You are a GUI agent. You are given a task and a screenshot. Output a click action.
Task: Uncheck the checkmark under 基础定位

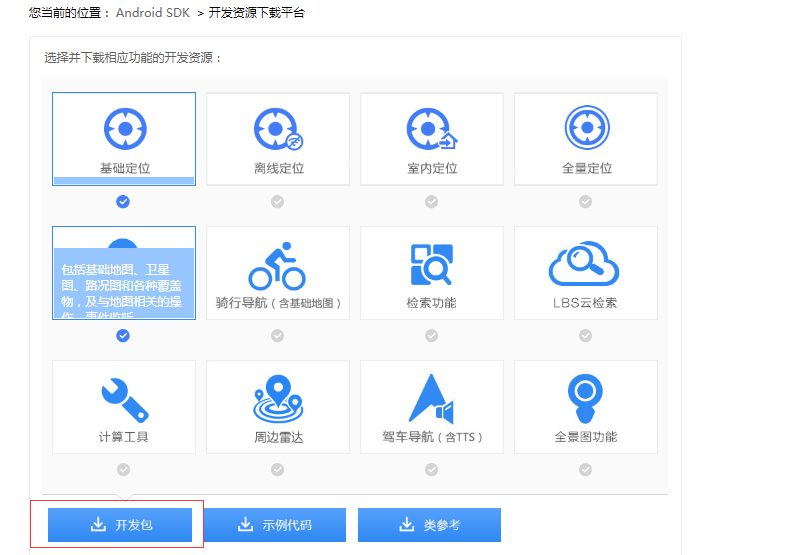click(x=123, y=202)
